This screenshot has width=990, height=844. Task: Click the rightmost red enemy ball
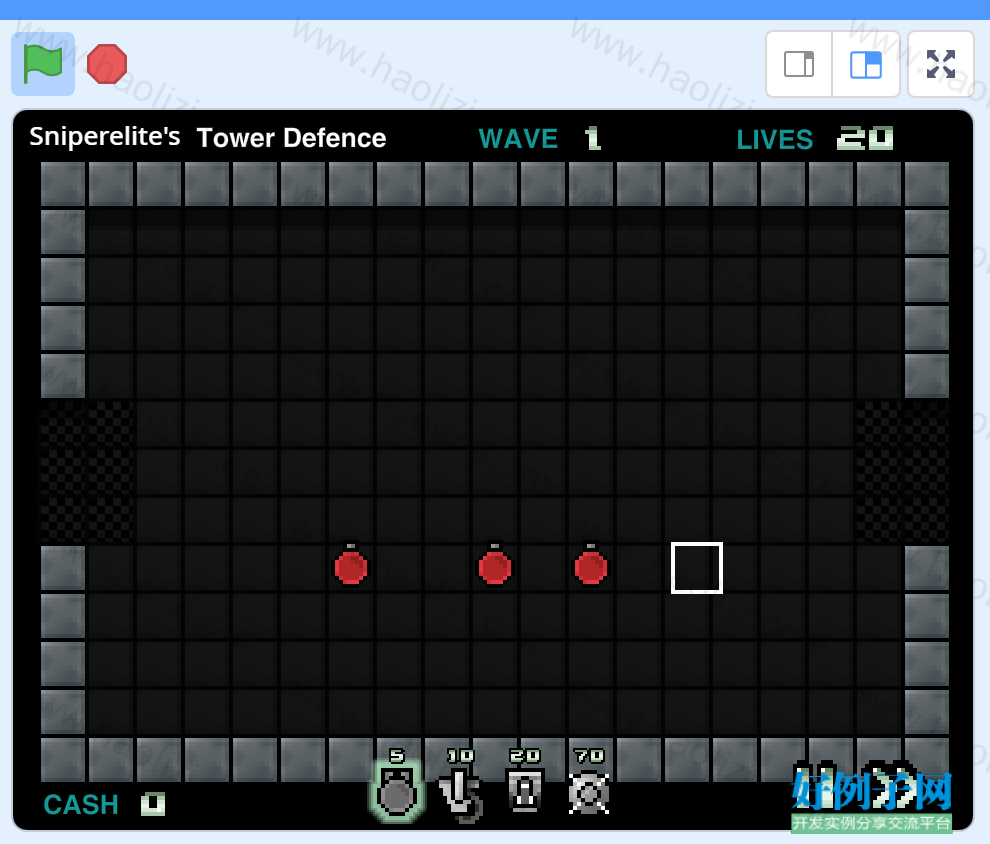coord(591,565)
